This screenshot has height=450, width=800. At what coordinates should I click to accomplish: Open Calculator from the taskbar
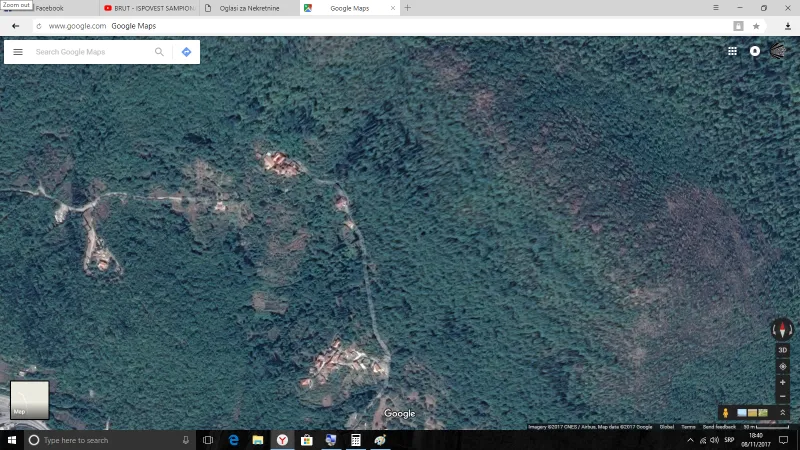[355, 440]
